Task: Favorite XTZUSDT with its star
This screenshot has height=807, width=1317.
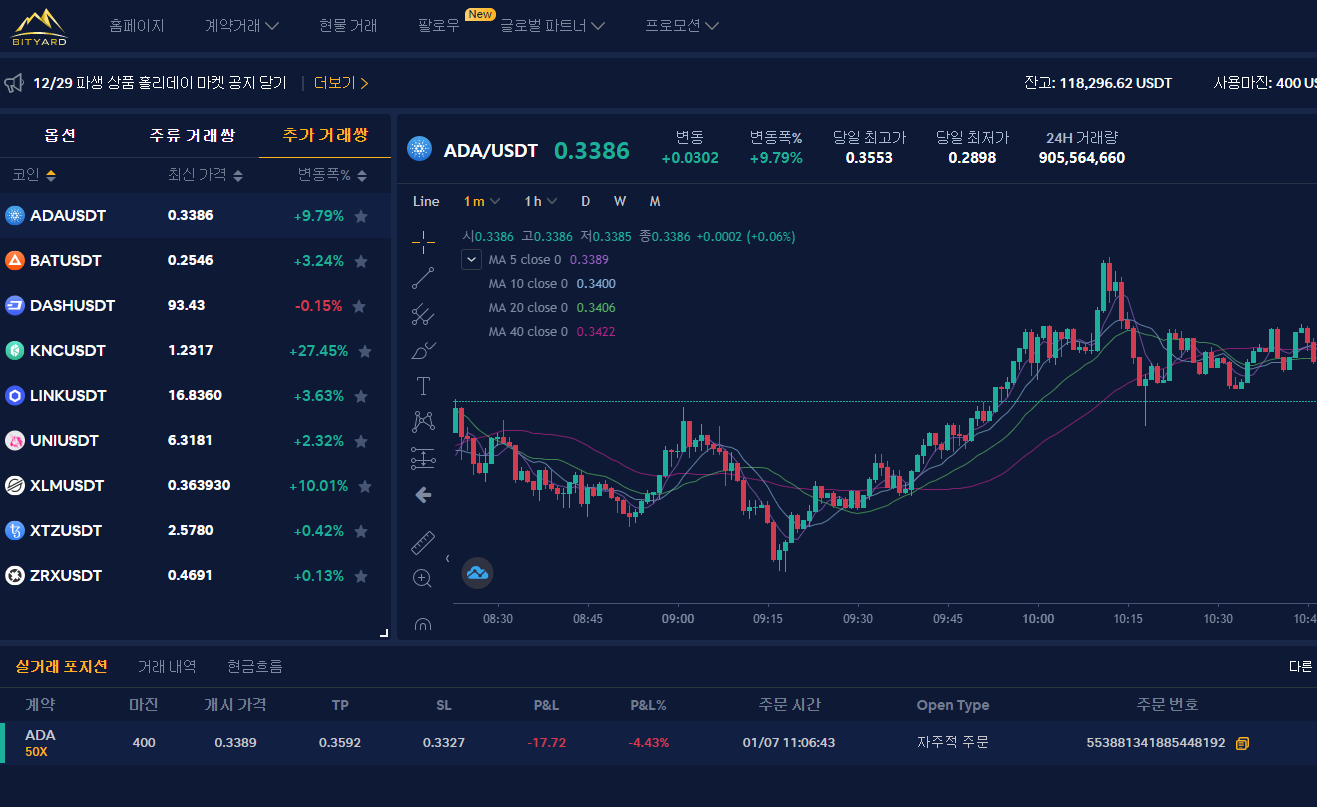Action: click(x=361, y=530)
